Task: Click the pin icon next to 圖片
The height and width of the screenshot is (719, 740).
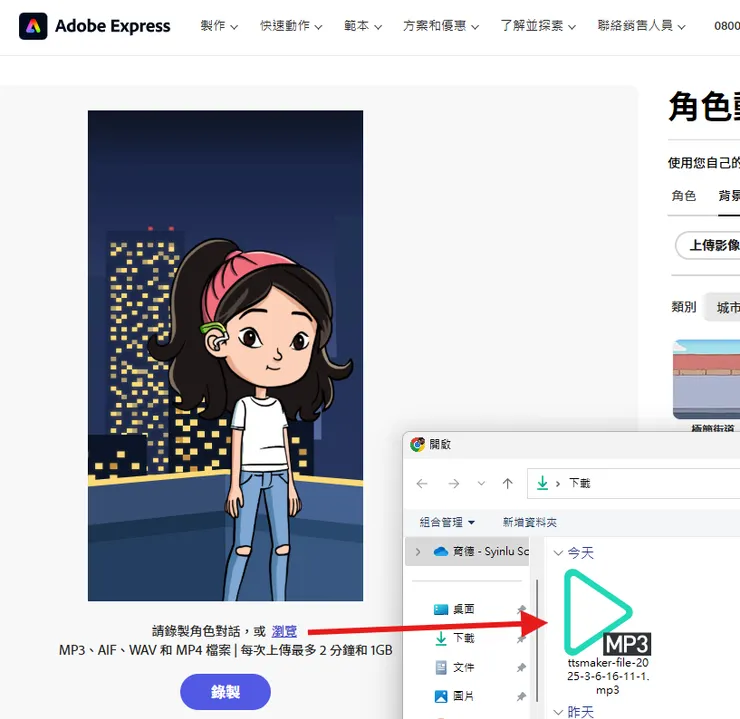Action: pos(521,696)
